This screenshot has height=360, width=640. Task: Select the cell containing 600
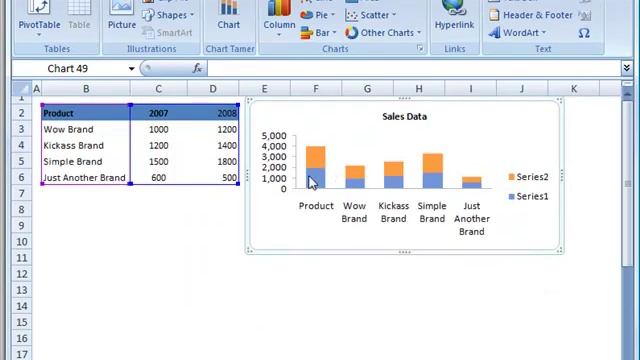(x=158, y=178)
